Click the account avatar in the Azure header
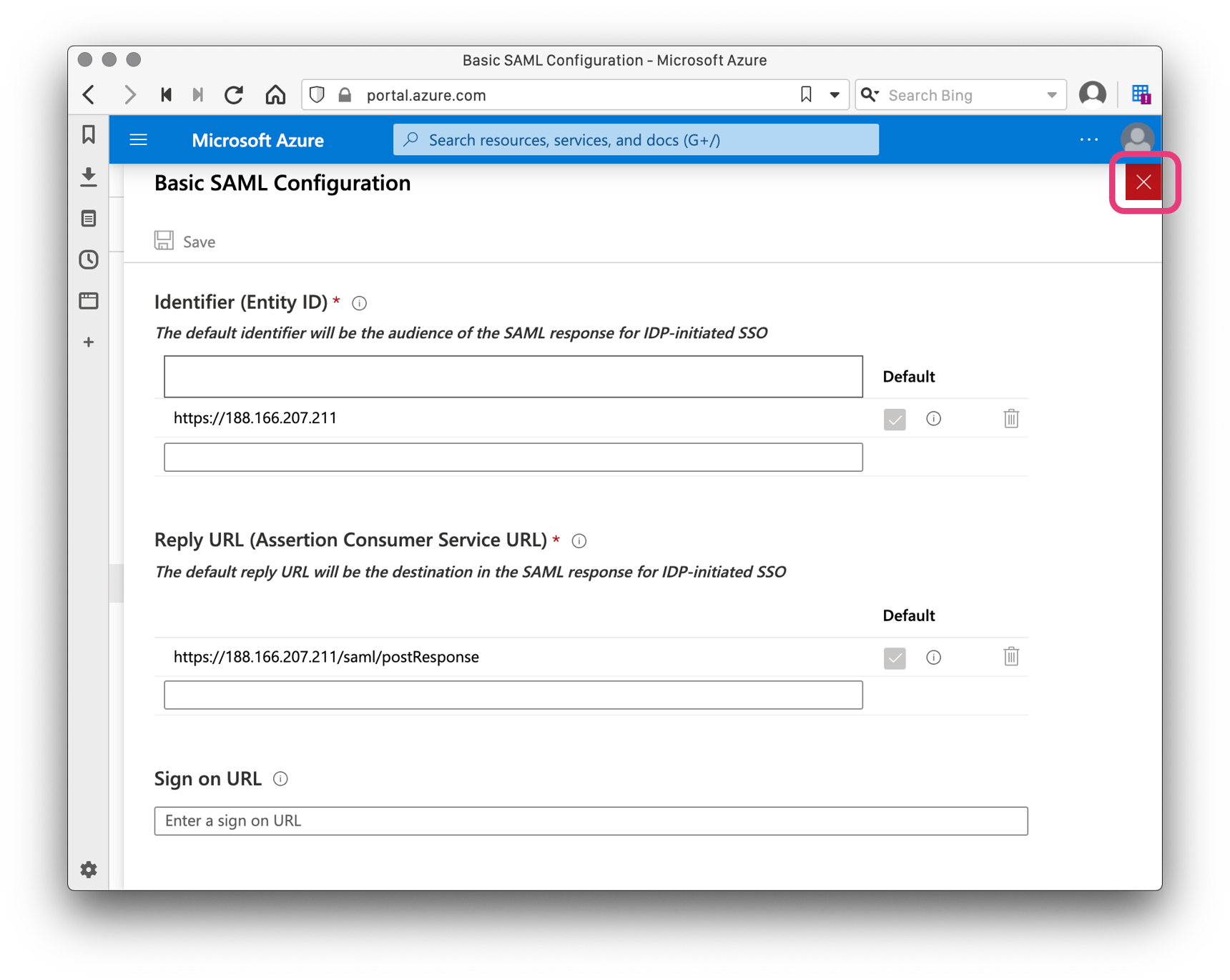Screen dimensions: 1230x980 [x=1136, y=139]
